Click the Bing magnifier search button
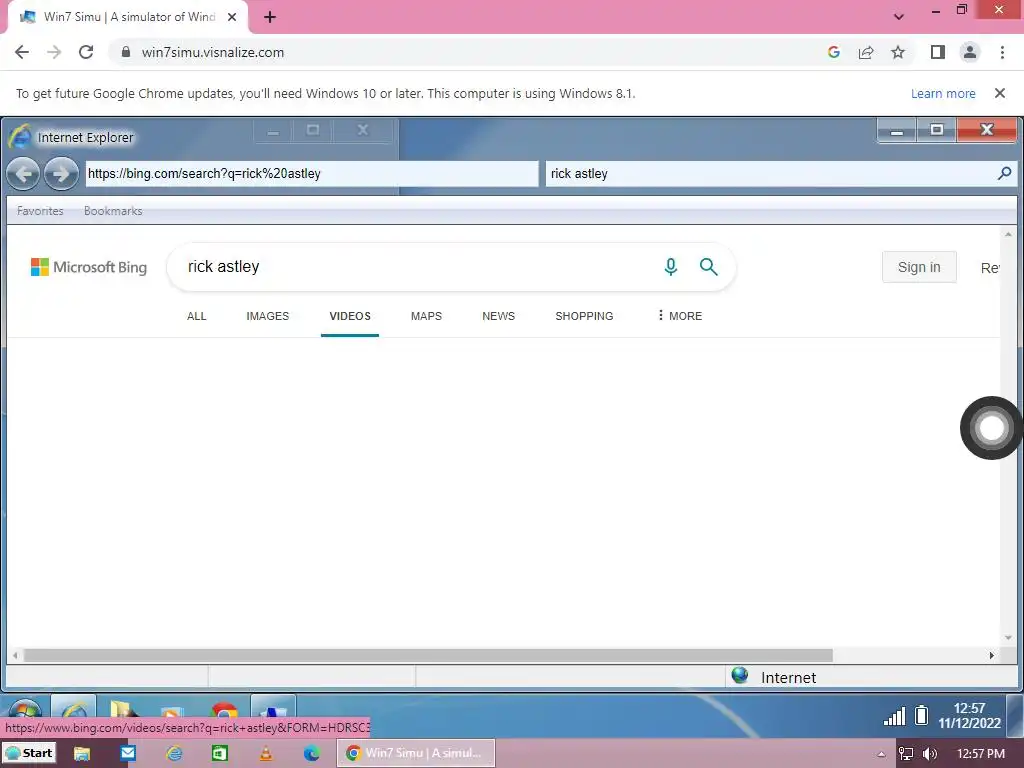Image resolution: width=1024 pixels, height=768 pixels. [x=709, y=266]
